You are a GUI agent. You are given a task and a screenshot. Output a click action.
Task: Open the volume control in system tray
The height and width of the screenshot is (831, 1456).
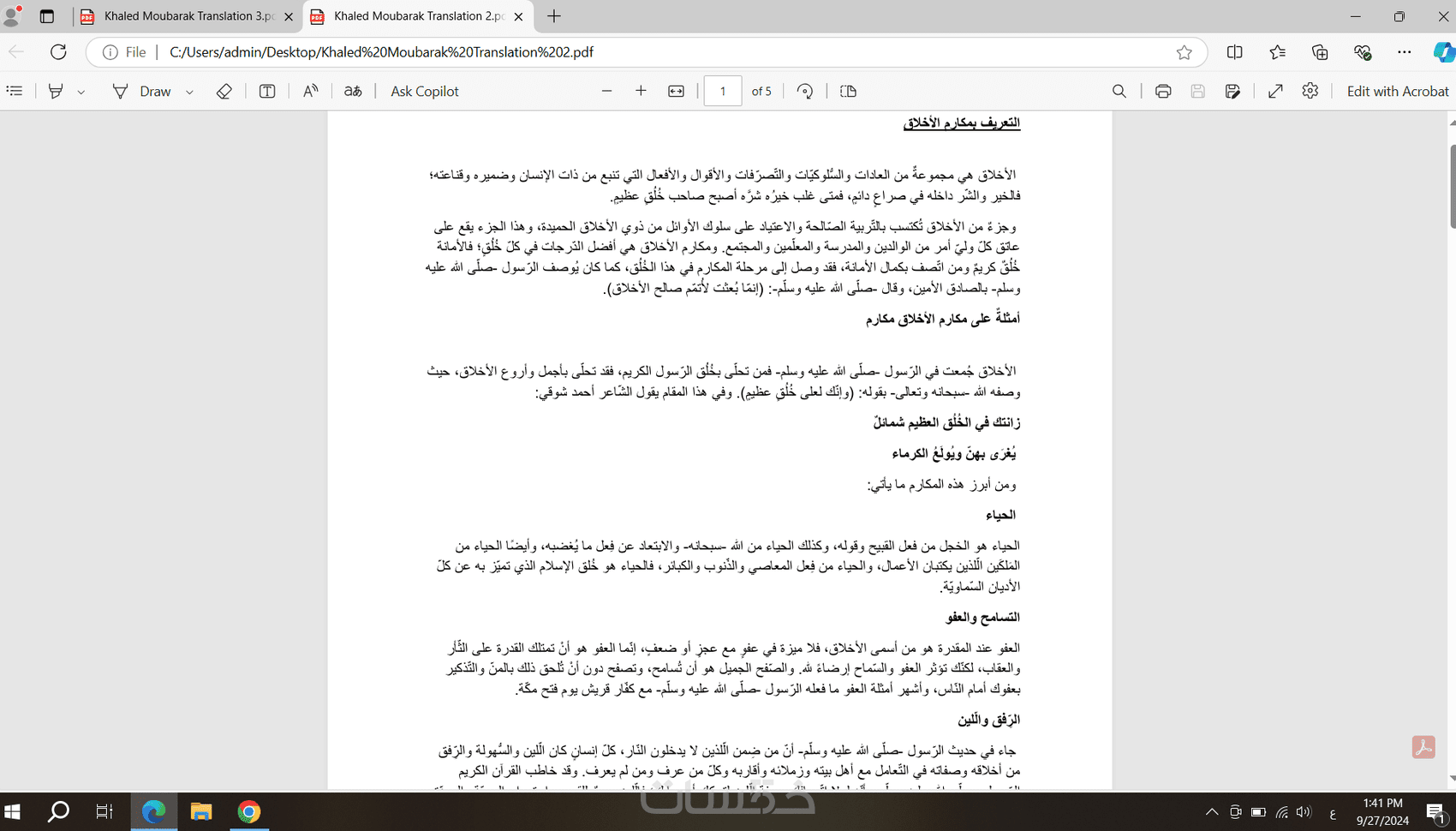coord(1304,811)
